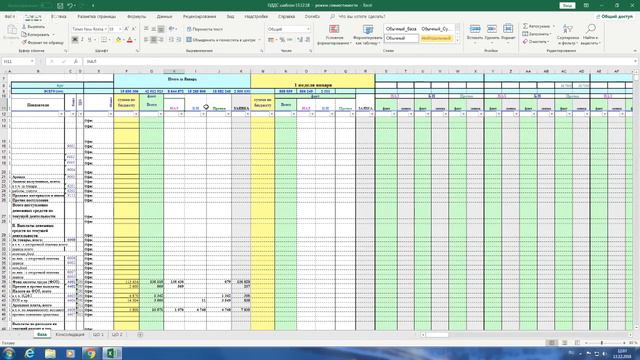
Task: Open Chrome from Windows taskbar
Action: point(91,353)
